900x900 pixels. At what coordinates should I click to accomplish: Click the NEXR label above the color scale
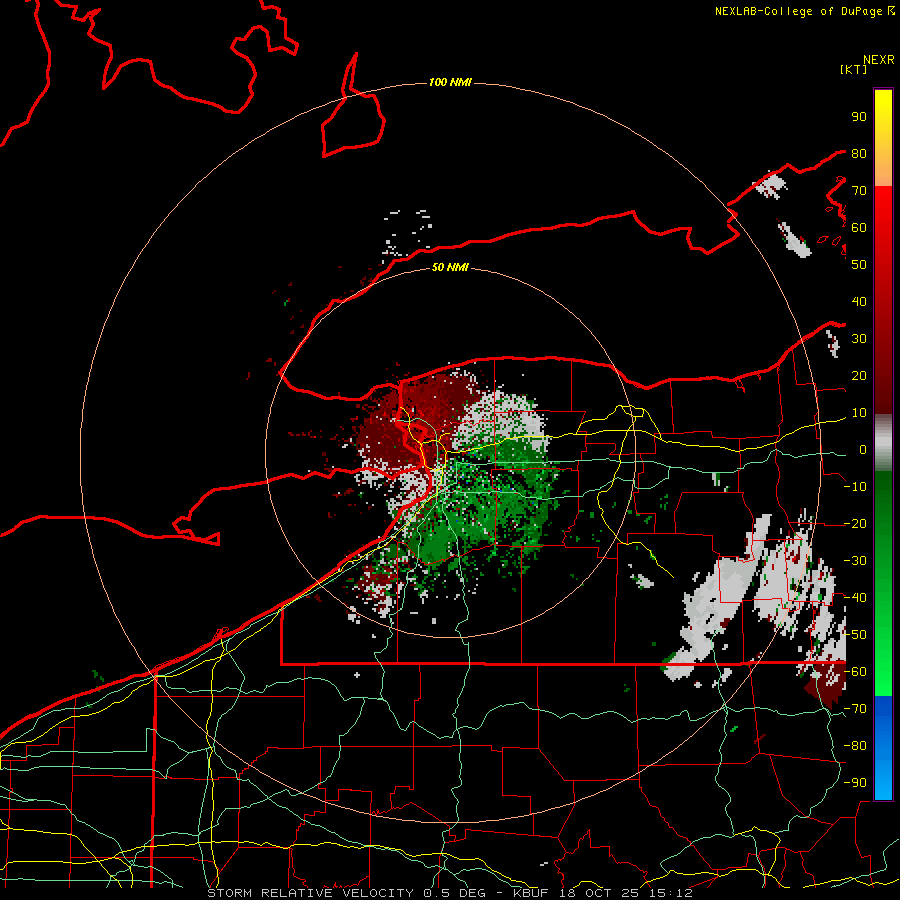879,60
